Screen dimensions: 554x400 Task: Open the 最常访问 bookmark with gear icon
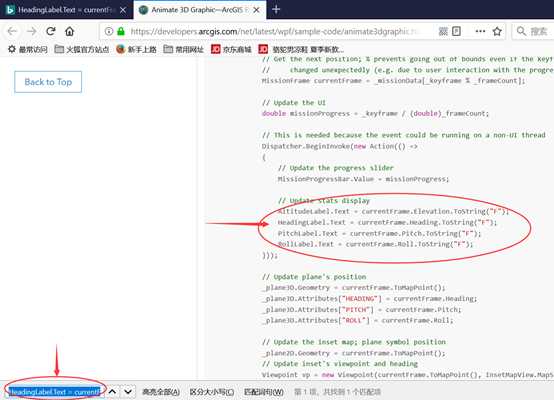click(x=28, y=49)
